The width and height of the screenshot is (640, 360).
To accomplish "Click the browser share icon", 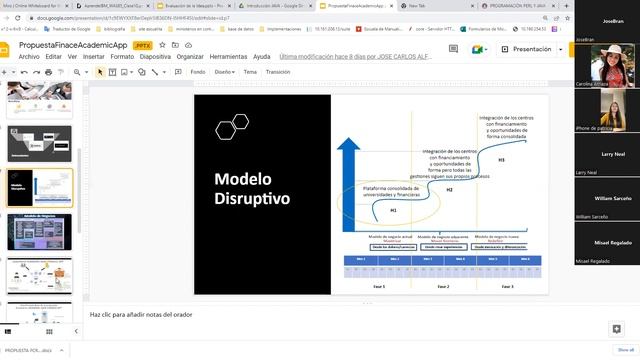I will pos(556,18).
